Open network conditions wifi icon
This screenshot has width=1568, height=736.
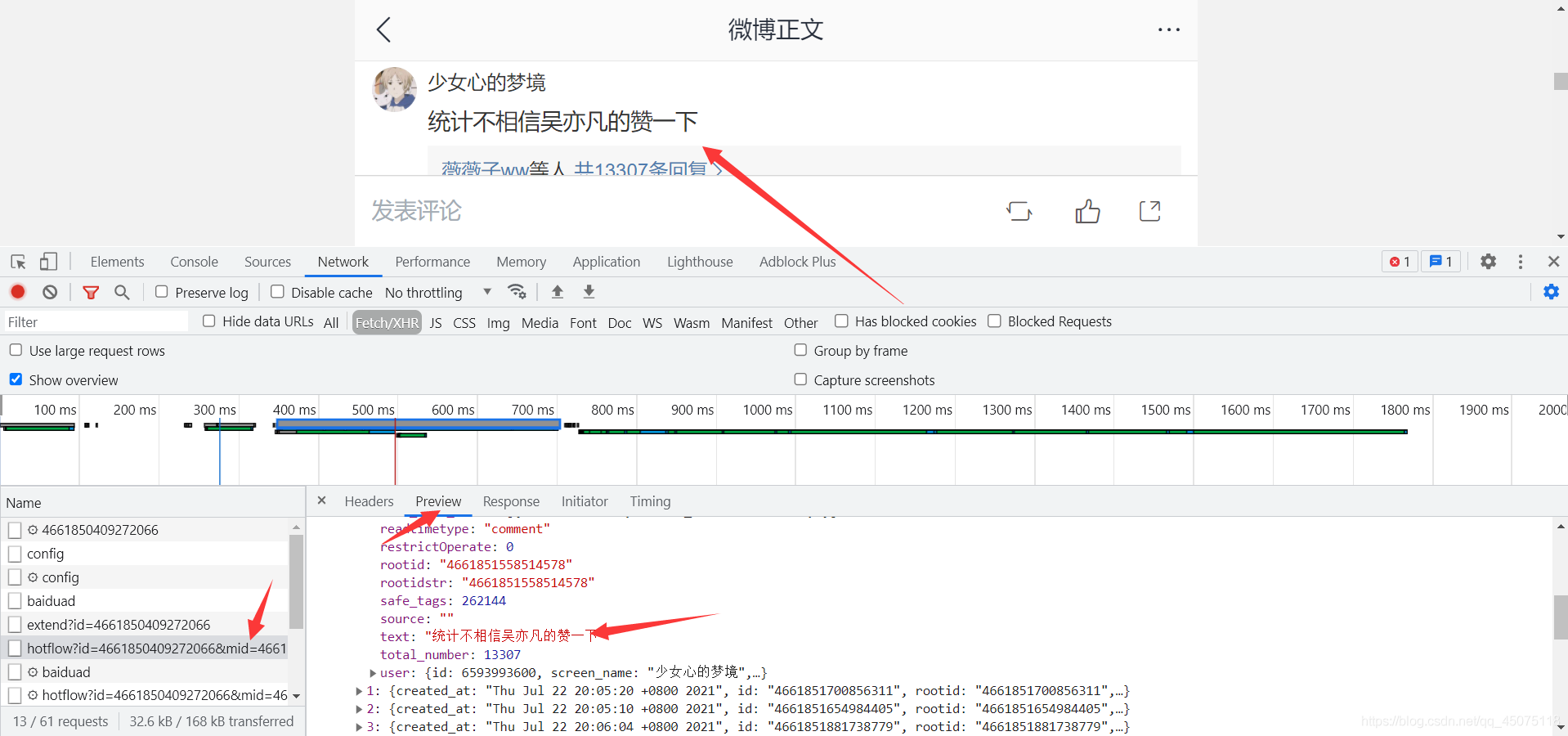click(517, 291)
